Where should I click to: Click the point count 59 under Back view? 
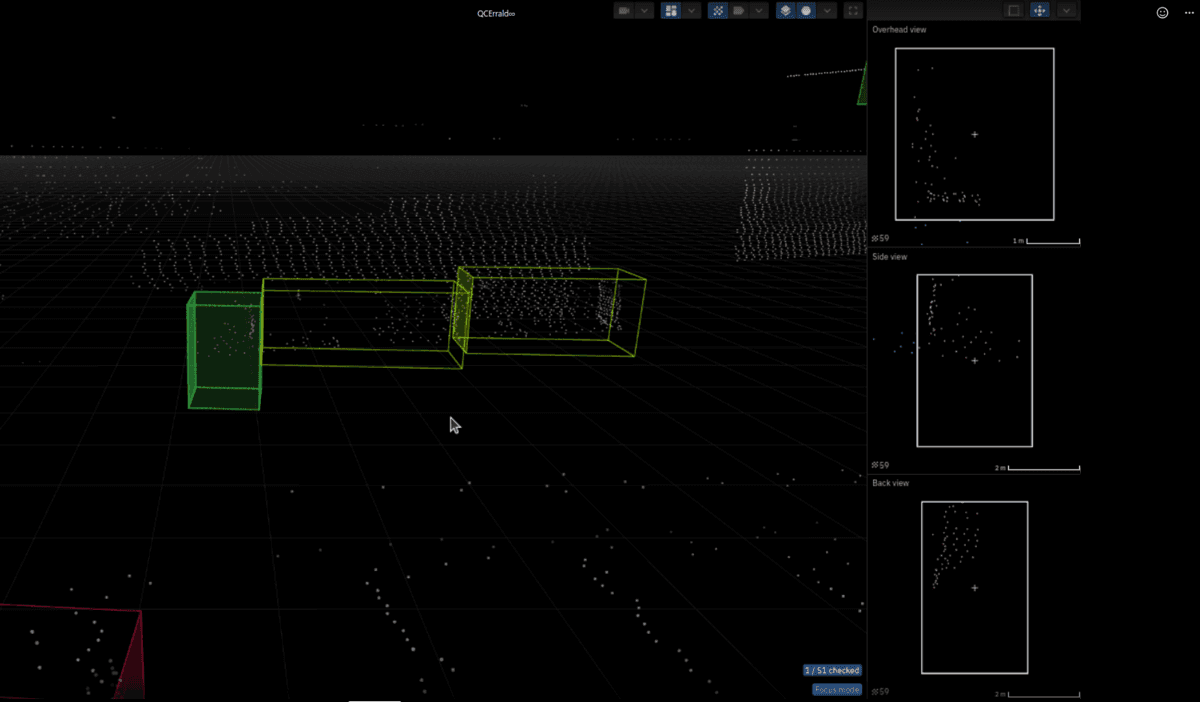pos(881,691)
